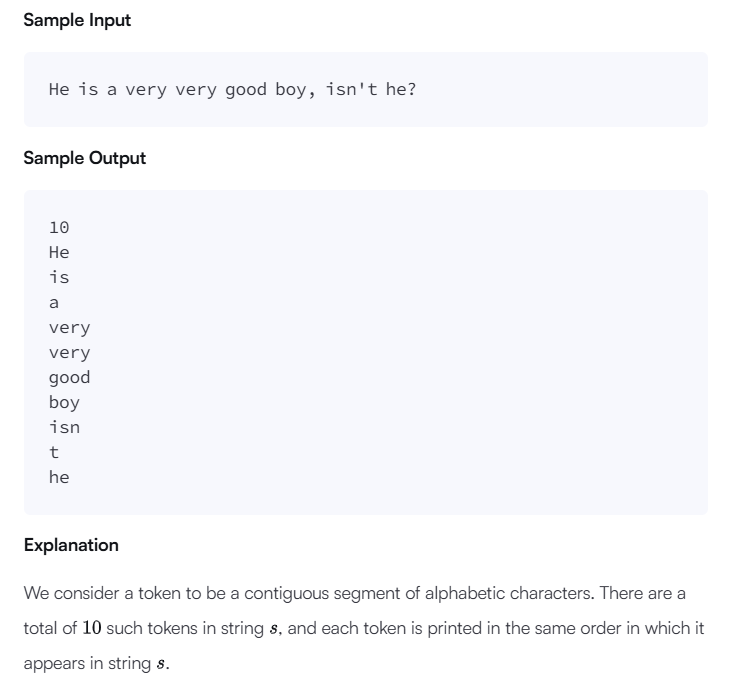Click the word "good" in the sample input

coord(245,89)
